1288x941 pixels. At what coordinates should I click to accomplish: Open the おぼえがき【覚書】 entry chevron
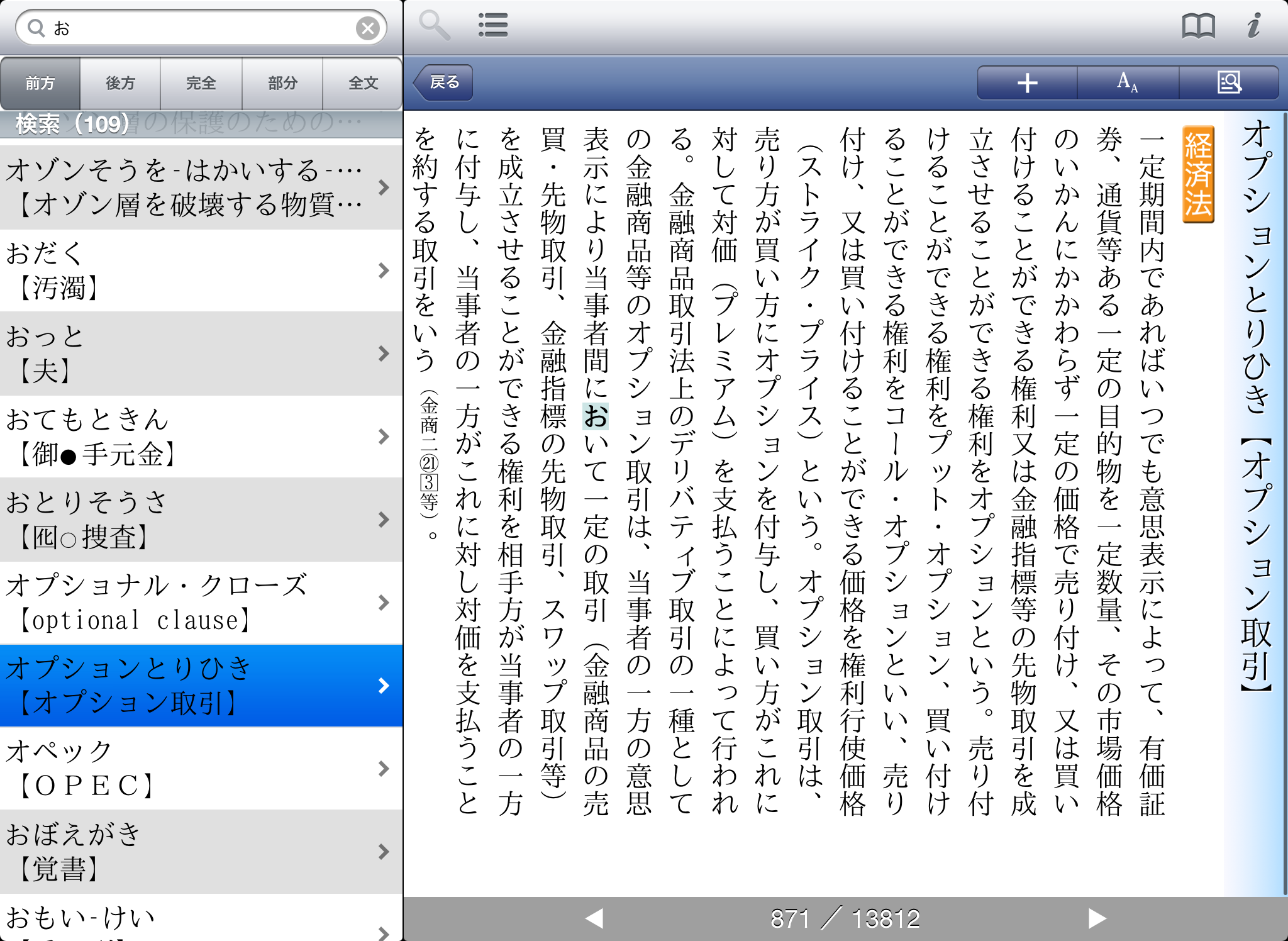(x=384, y=852)
